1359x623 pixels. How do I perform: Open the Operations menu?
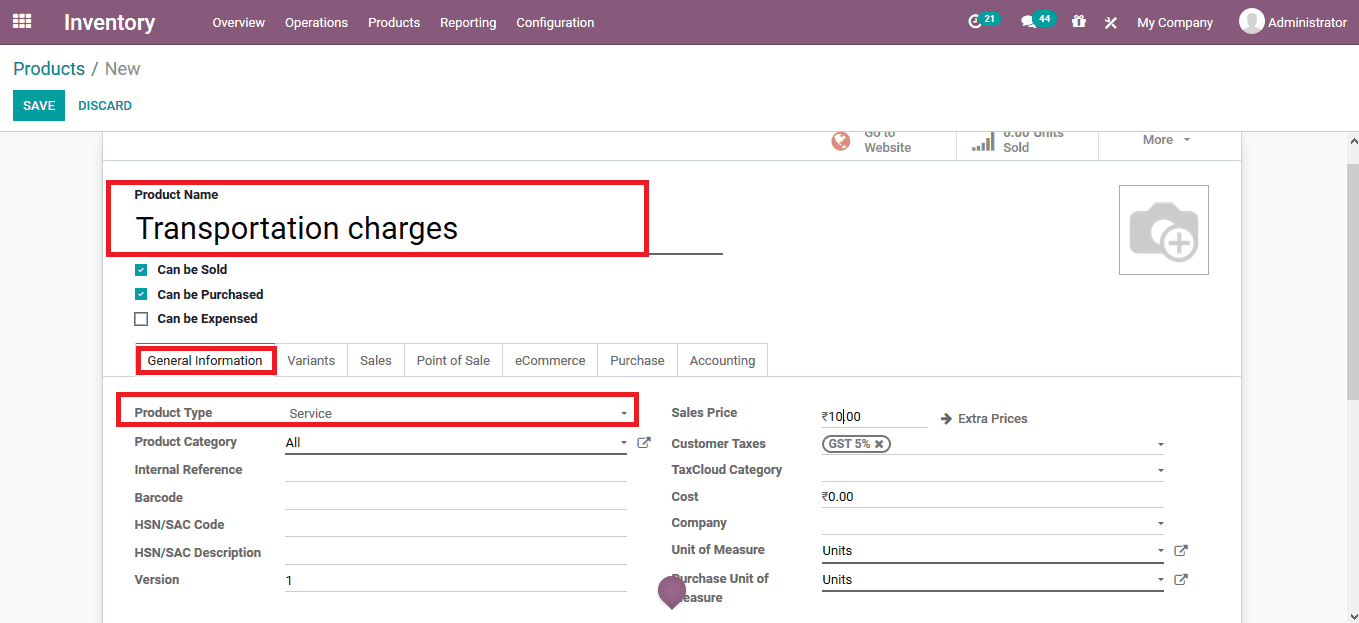coord(316,22)
